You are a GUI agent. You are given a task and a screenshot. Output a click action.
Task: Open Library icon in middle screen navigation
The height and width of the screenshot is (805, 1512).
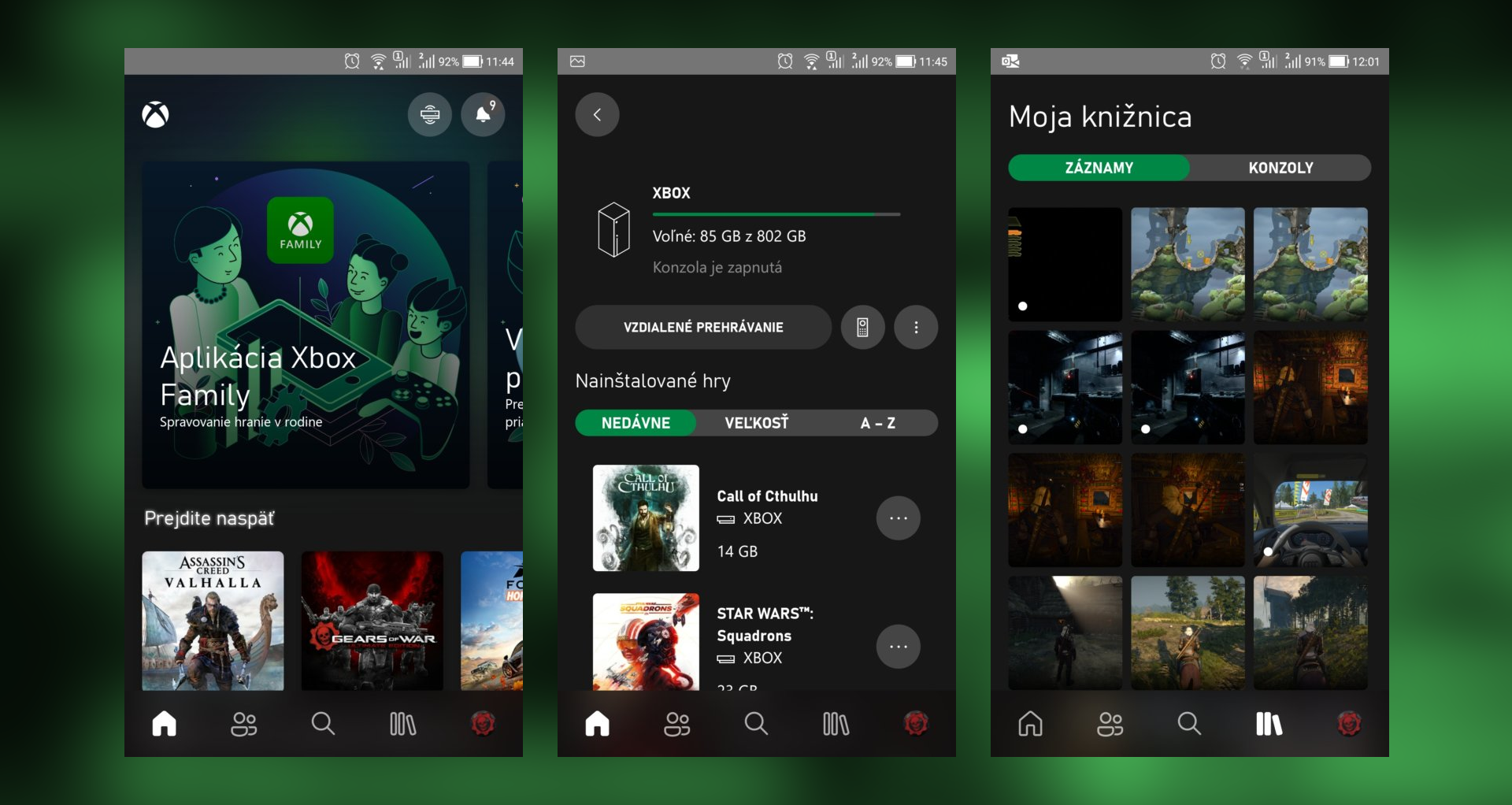pos(836,724)
